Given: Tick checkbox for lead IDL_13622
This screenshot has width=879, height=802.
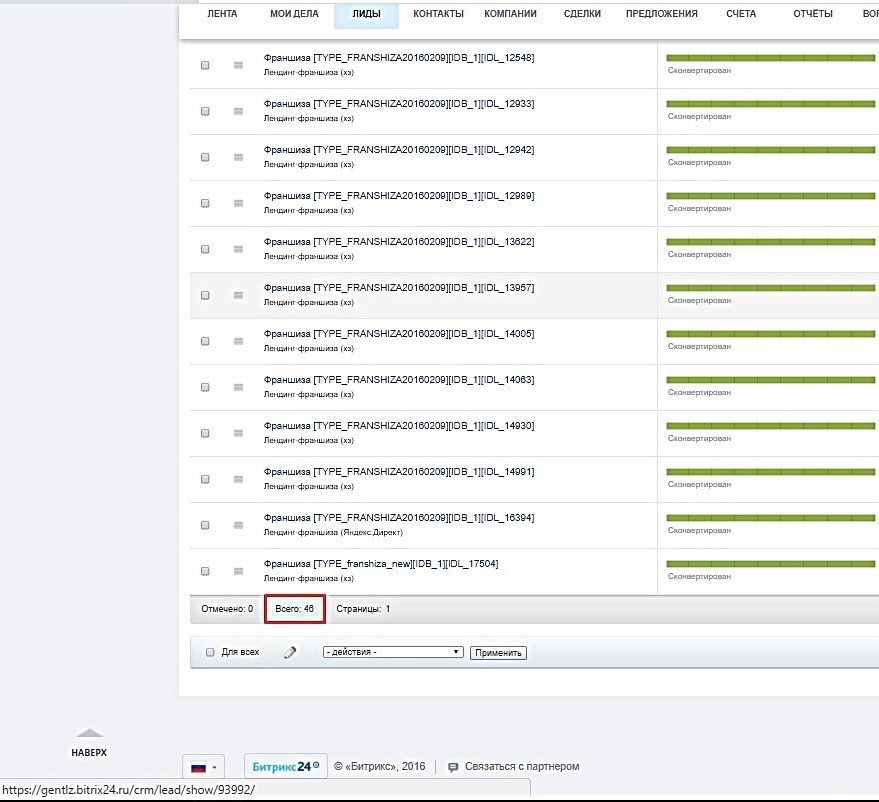Looking at the screenshot, I should tap(205, 249).
